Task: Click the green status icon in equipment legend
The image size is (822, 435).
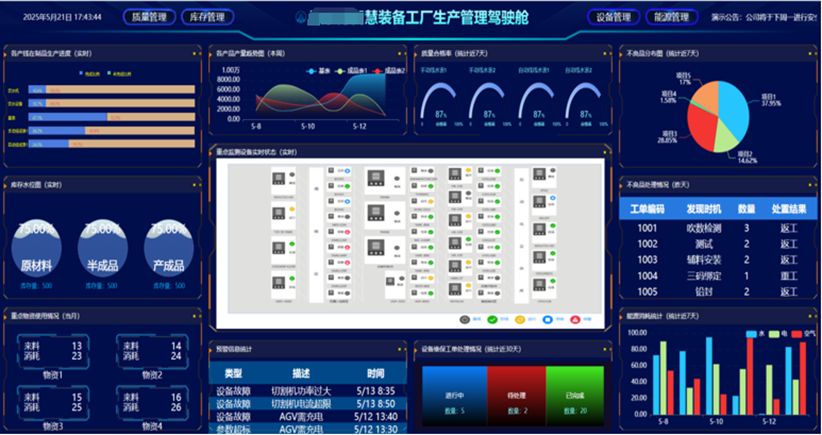Action: (x=491, y=319)
